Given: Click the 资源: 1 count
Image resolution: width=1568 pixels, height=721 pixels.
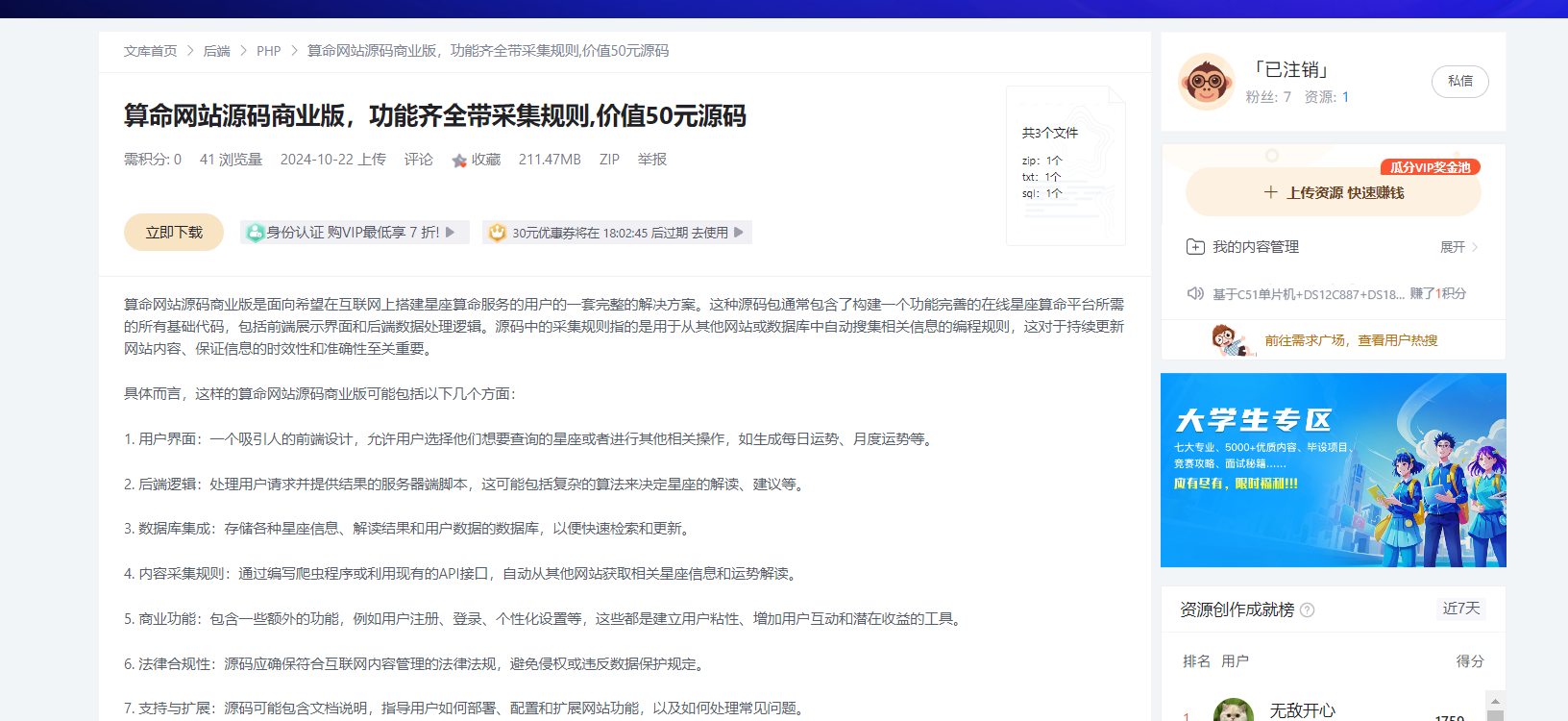Looking at the screenshot, I should (x=1326, y=97).
